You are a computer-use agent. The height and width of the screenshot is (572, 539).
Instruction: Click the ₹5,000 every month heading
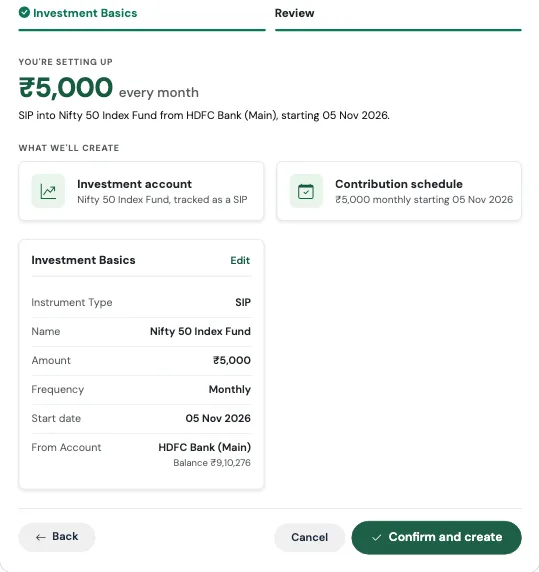(x=109, y=88)
